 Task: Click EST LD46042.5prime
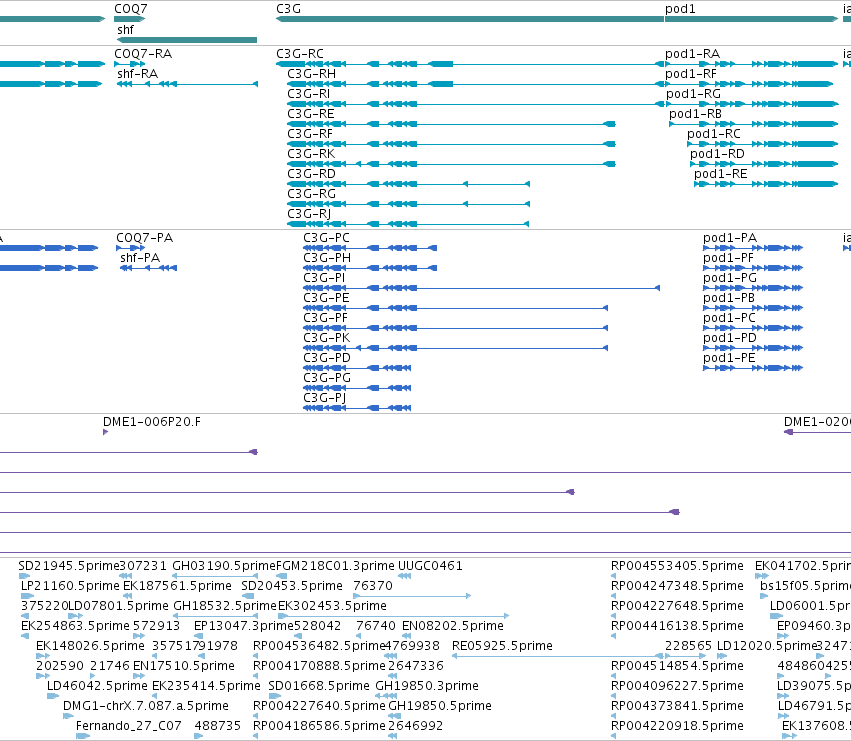tap(97, 686)
